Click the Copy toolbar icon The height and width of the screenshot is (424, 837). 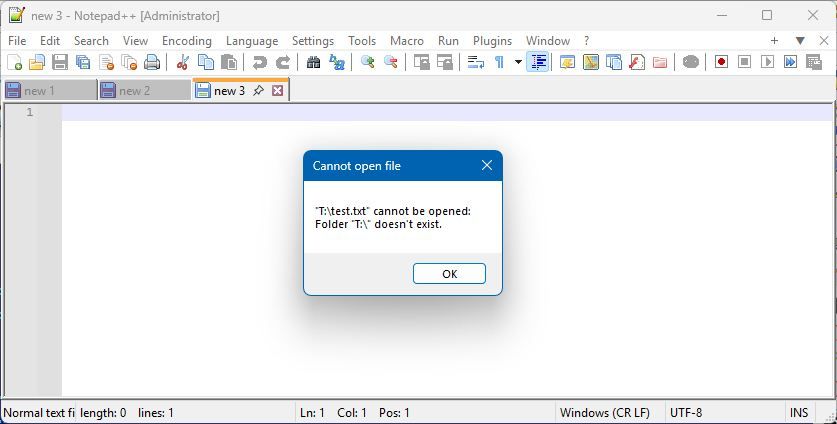[206, 62]
